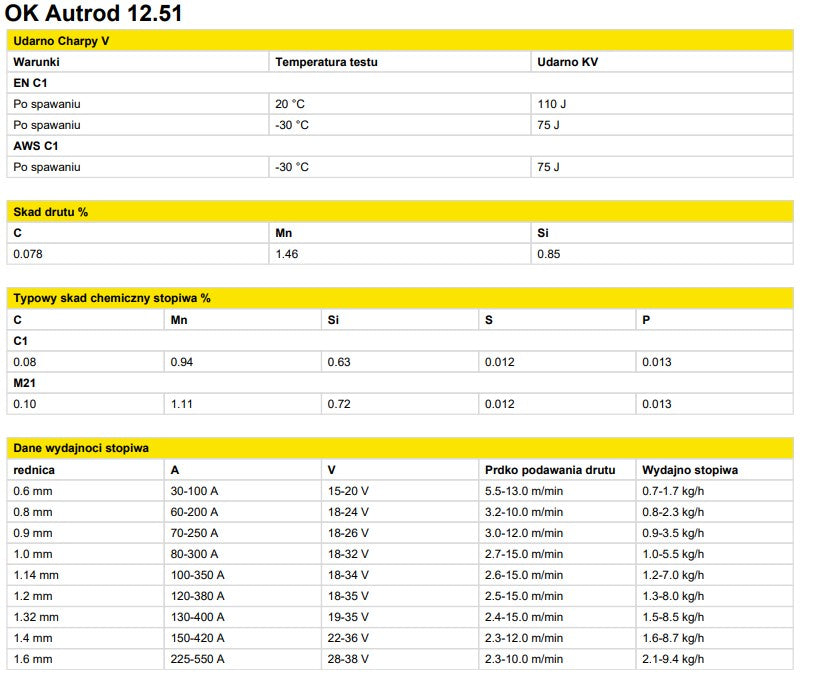820x697 pixels.
Task: Click the 0.94 Mn value under C1
Action: pyautogui.click(x=182, y=362)
